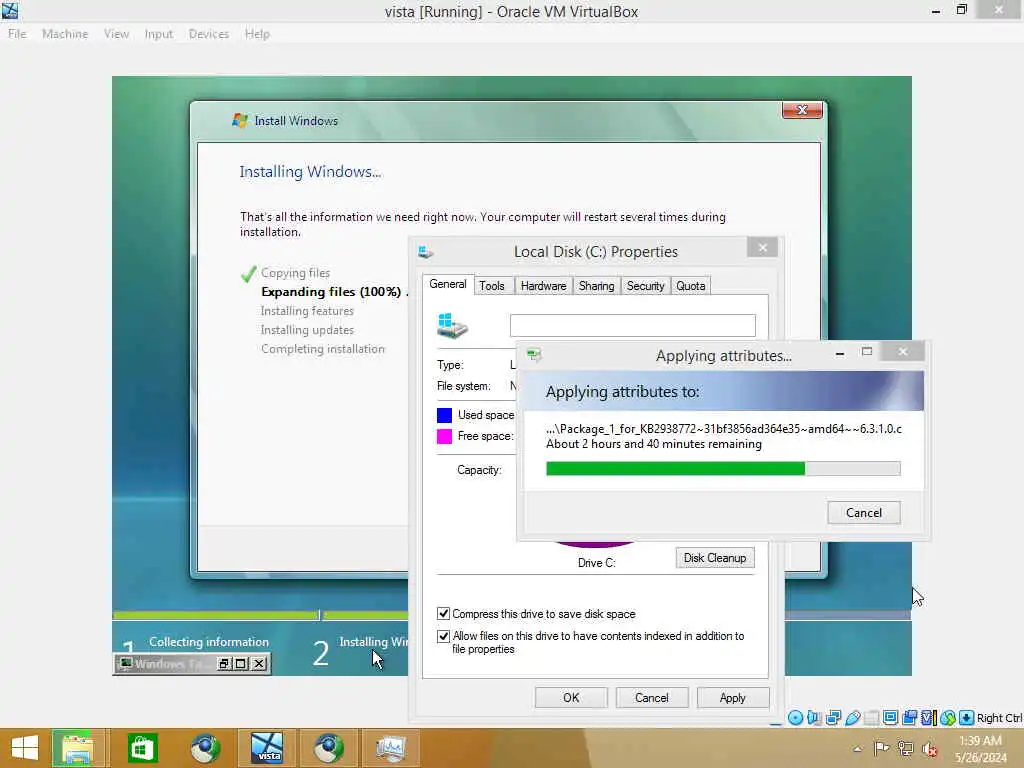
Task: Click the blue Used space swatch
Action: pos(444,415)
